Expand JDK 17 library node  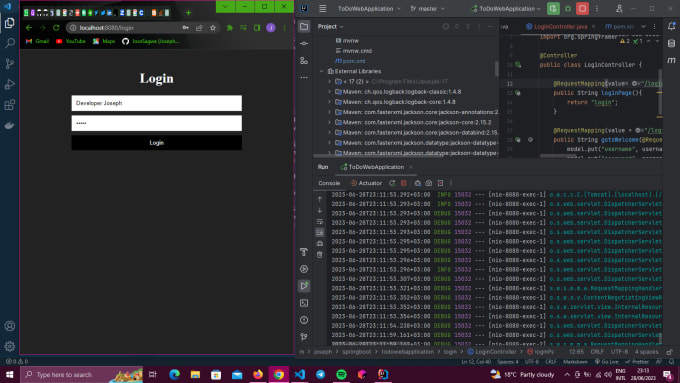point(329,82)
